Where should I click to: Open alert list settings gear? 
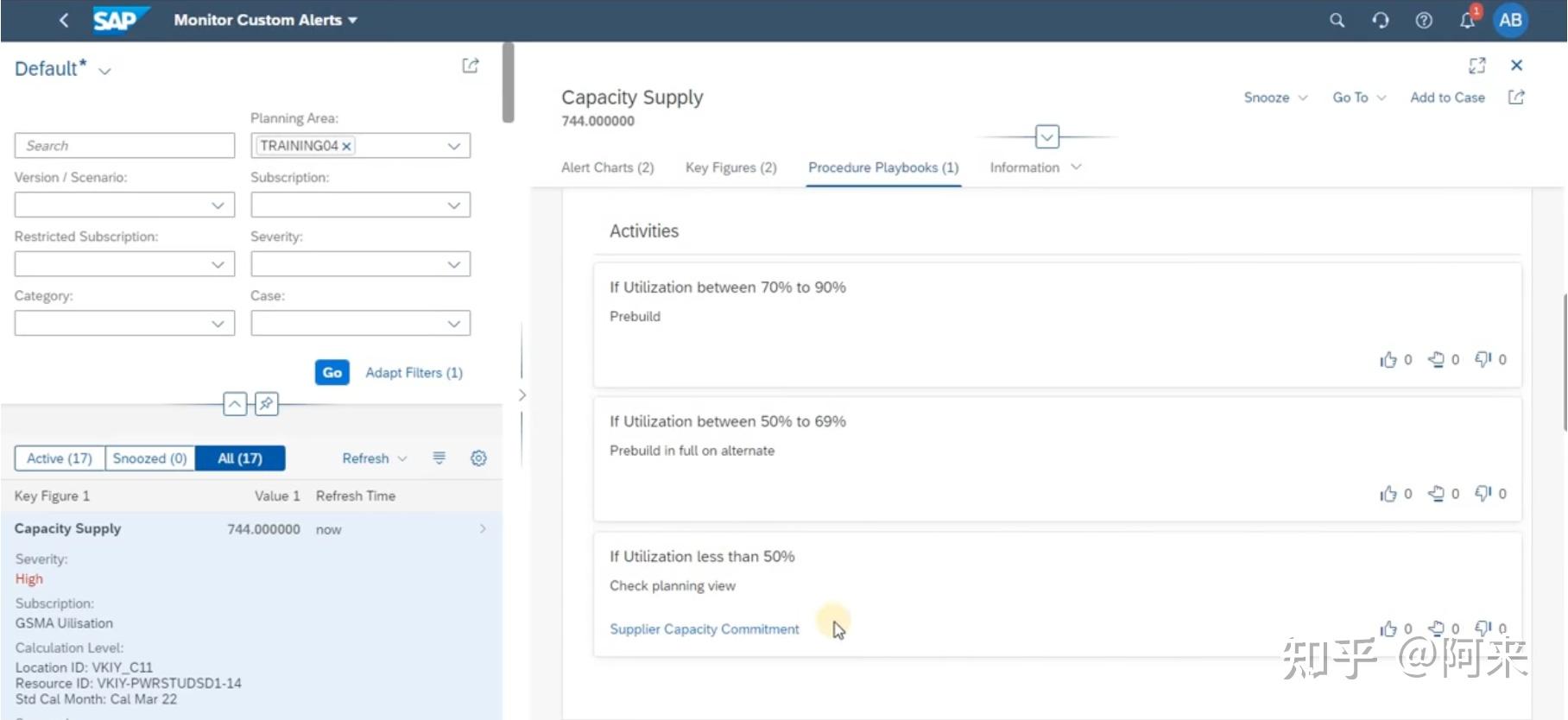point(478,458)
